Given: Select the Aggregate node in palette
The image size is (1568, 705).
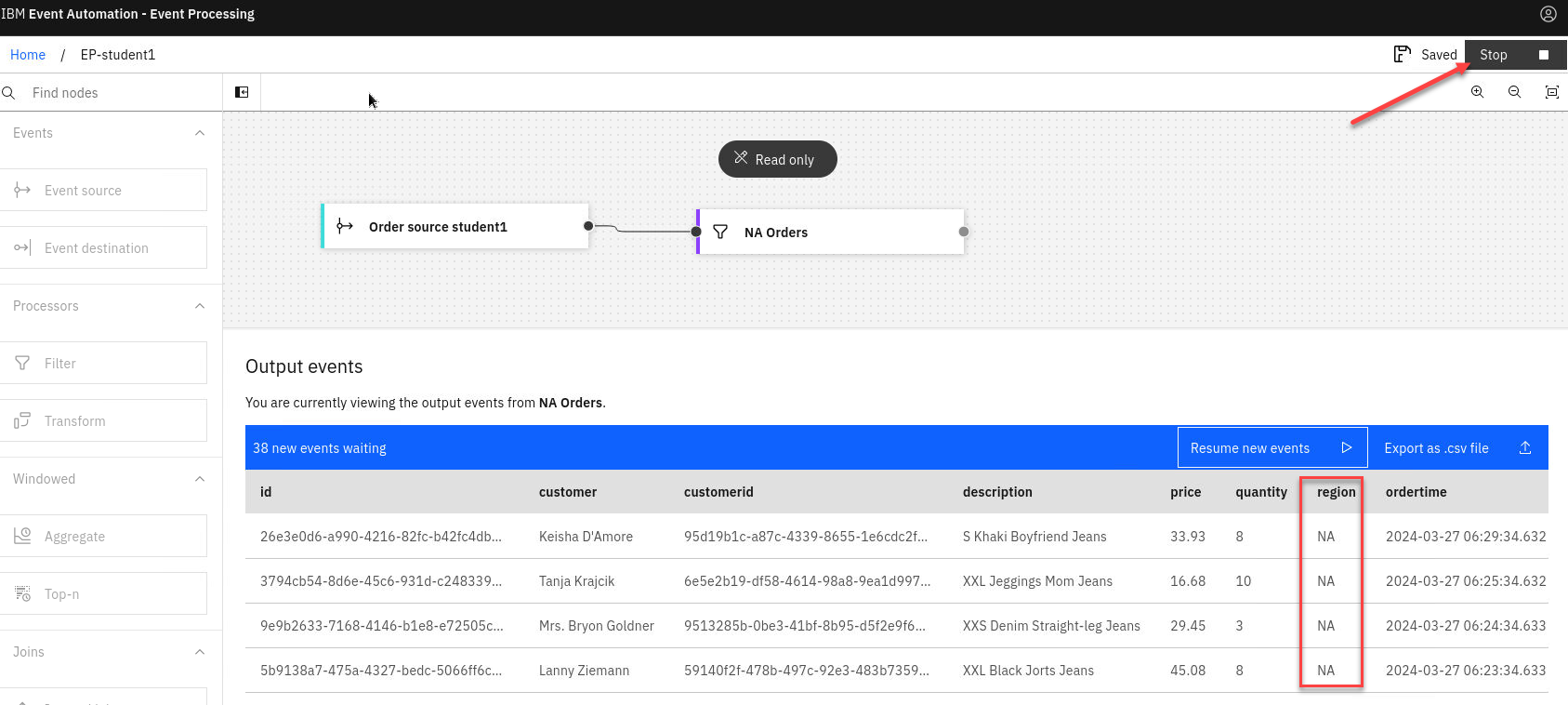Looking at the screenshot, I should pos(103,537).
